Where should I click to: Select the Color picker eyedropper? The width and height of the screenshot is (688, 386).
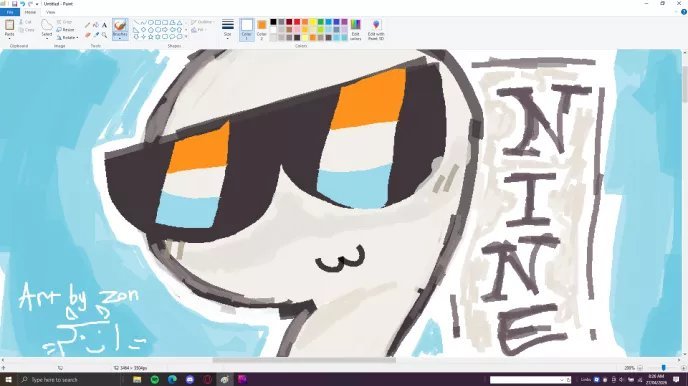pyautogui.click(x=96, y=35)
